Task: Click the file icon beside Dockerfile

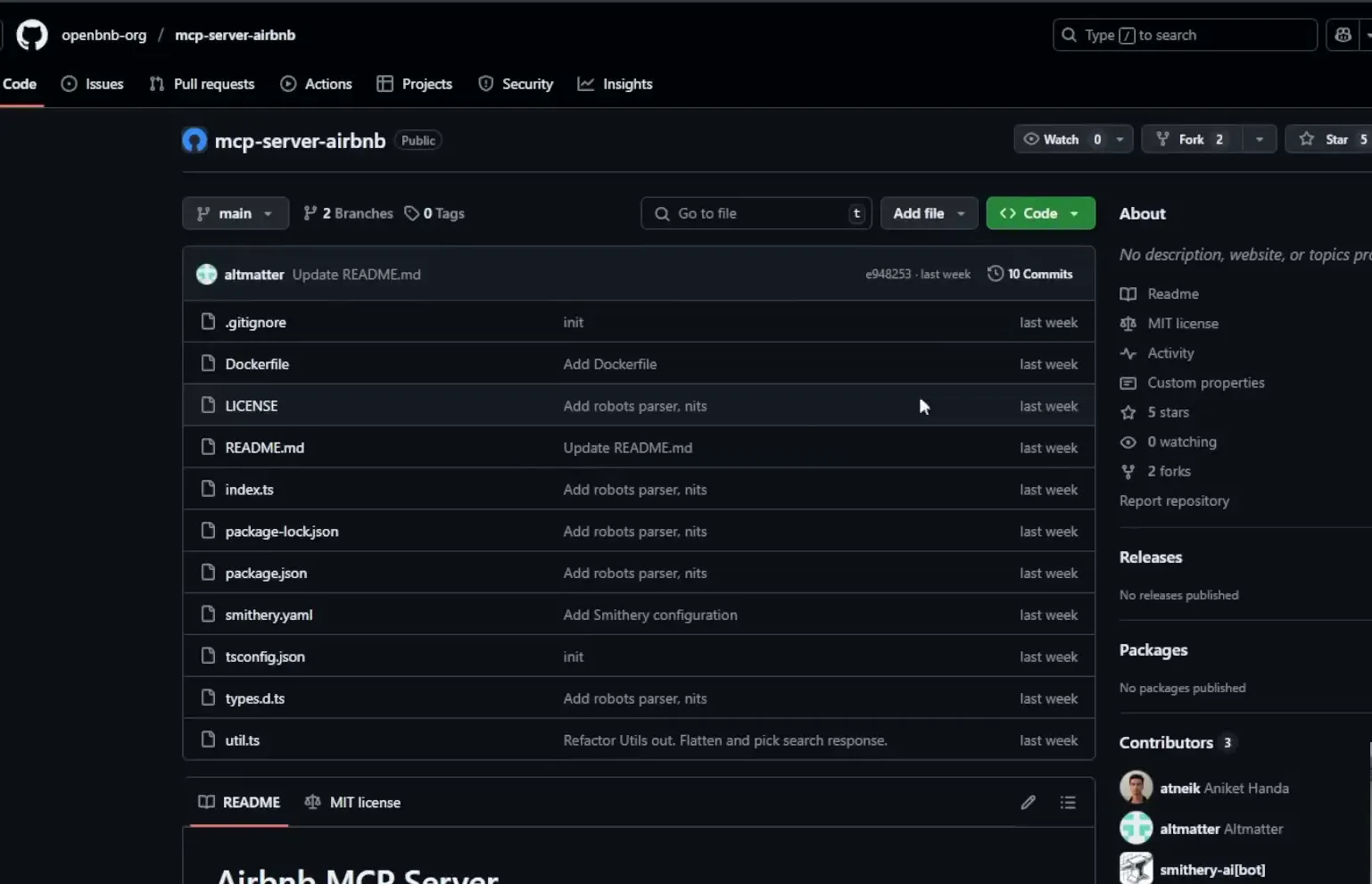Action: 208,363
